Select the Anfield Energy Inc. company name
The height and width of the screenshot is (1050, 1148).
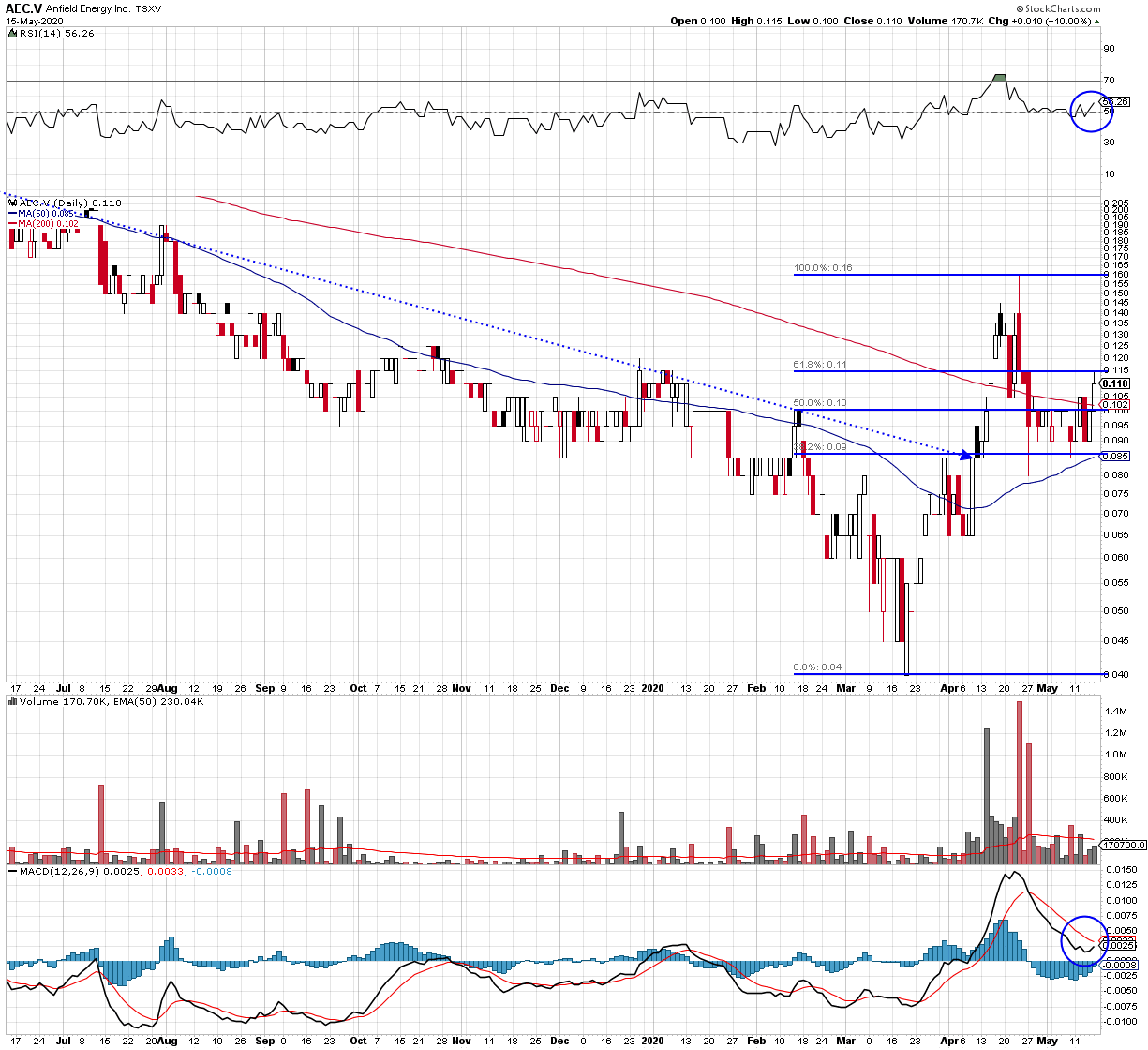tap(87, 8)
